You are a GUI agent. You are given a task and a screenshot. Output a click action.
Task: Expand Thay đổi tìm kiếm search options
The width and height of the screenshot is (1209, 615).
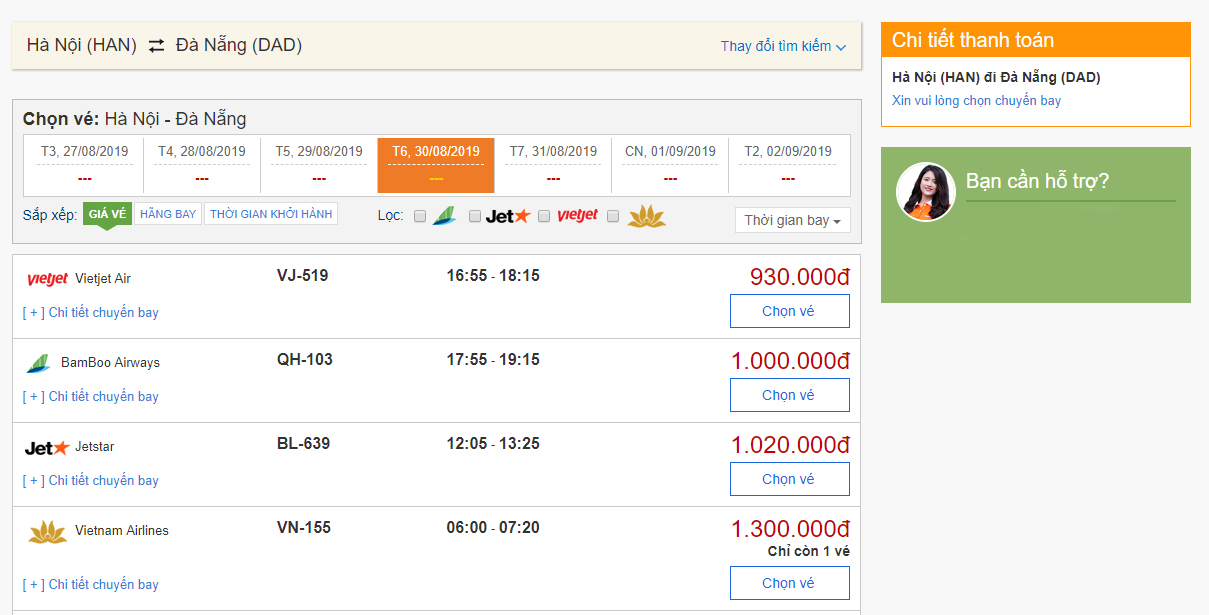coord(783,46)
